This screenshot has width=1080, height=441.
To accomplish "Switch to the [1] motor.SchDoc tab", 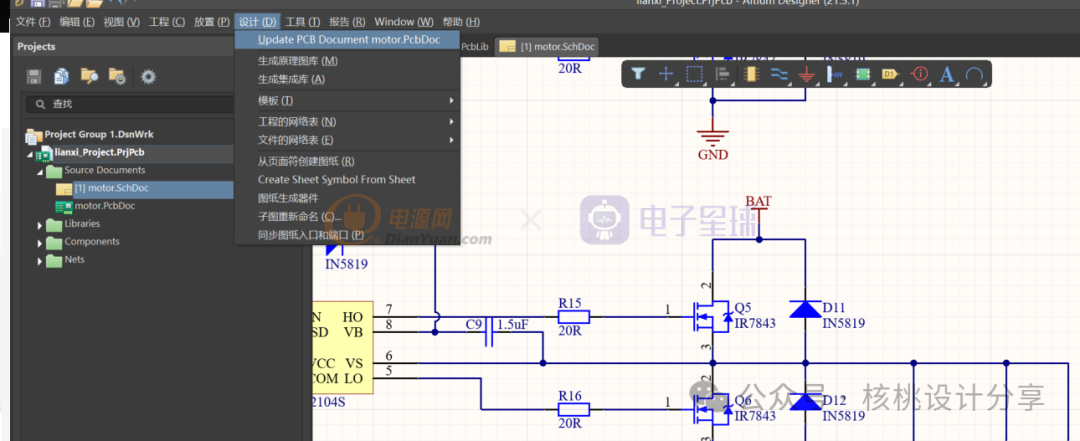I will click(549, 47).
